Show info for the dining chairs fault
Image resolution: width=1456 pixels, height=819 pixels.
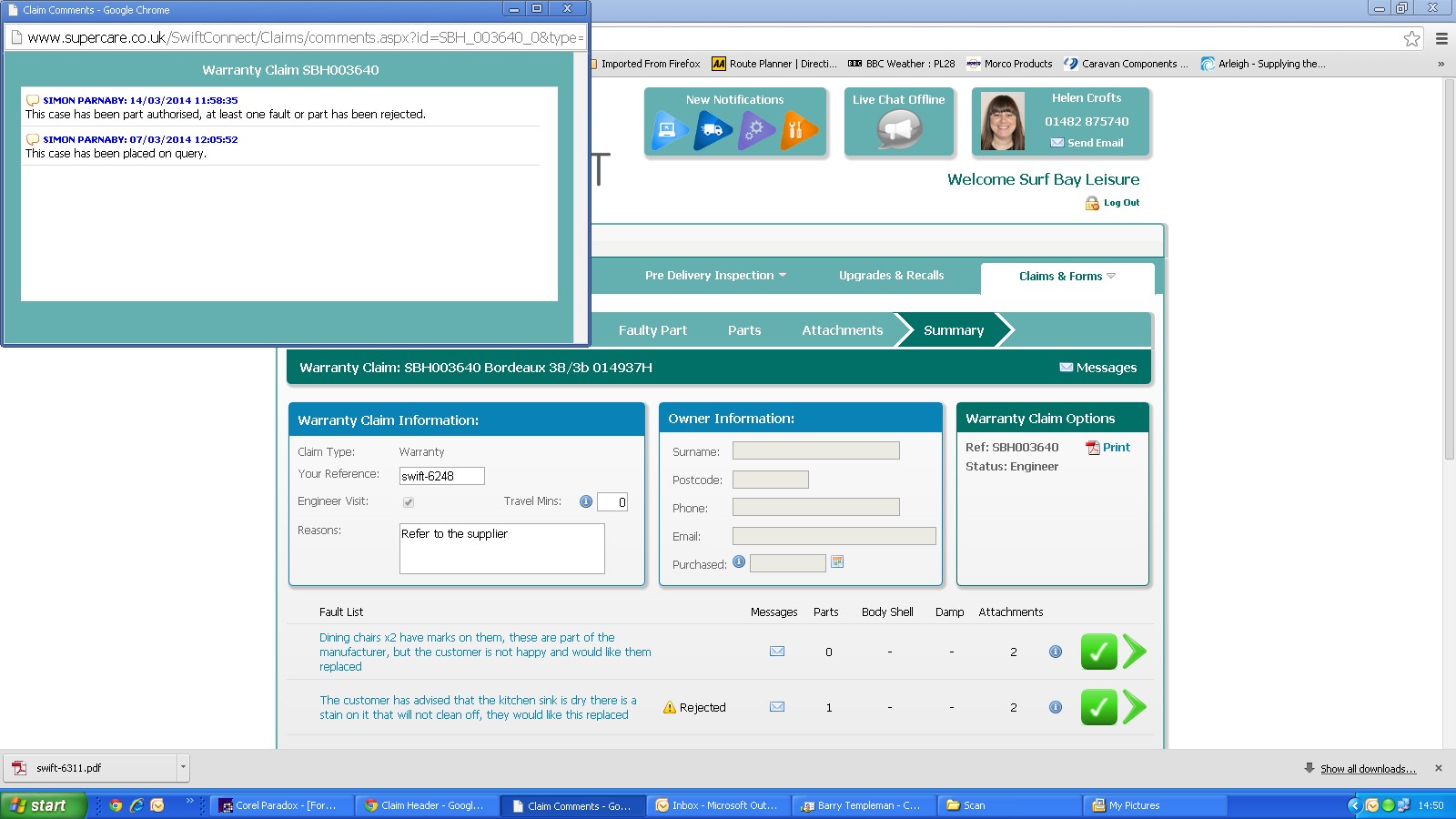(x=1056, y=652)
